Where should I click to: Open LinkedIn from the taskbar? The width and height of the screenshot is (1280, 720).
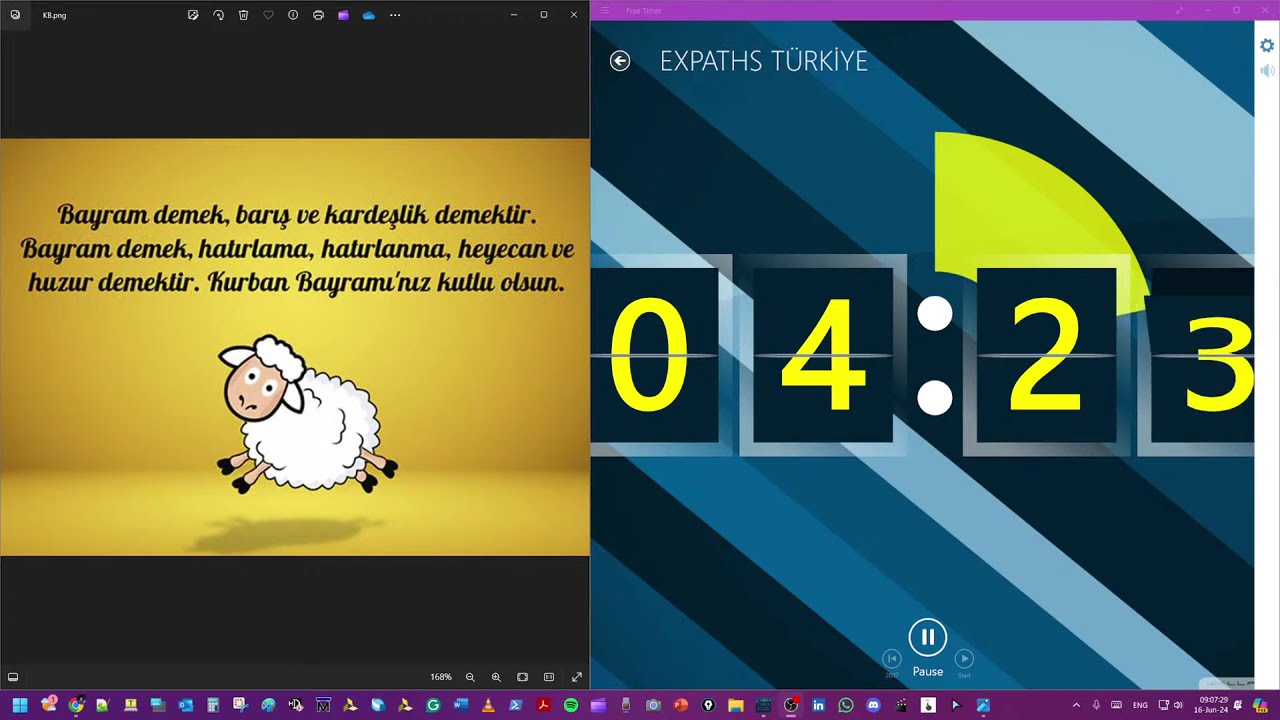click(818, 705)
